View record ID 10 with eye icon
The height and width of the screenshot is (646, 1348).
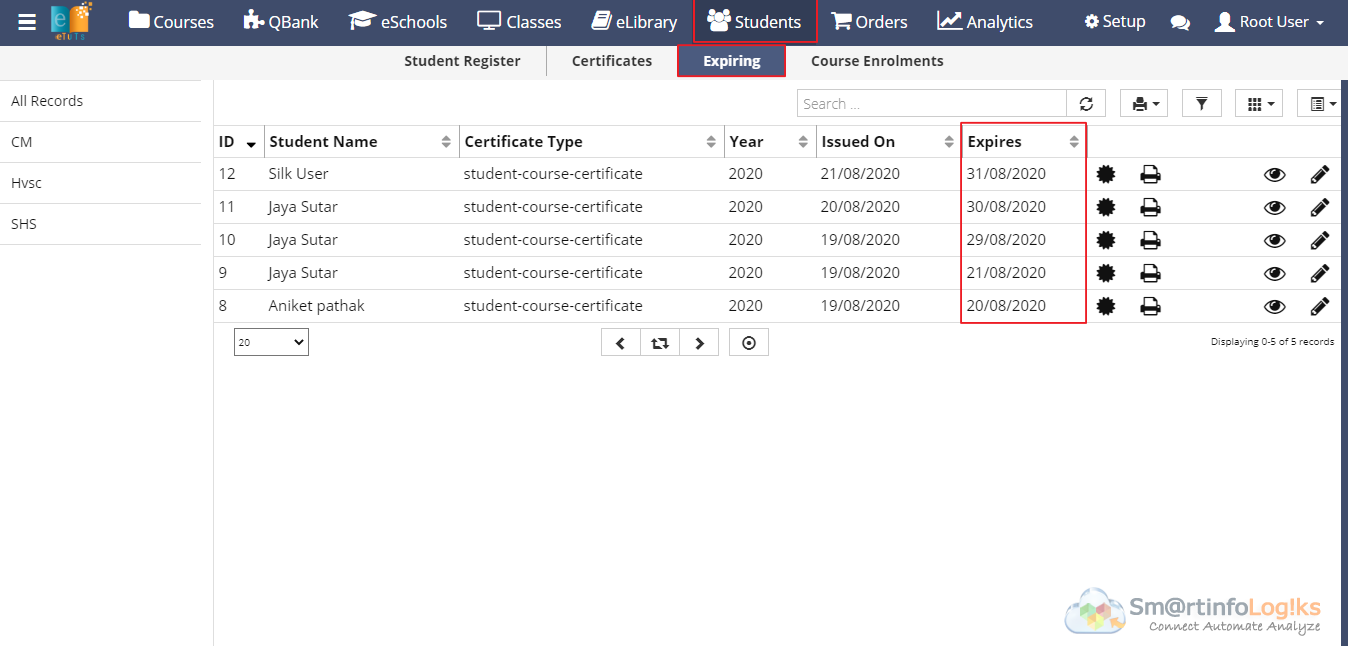[x=1274, y=240]
